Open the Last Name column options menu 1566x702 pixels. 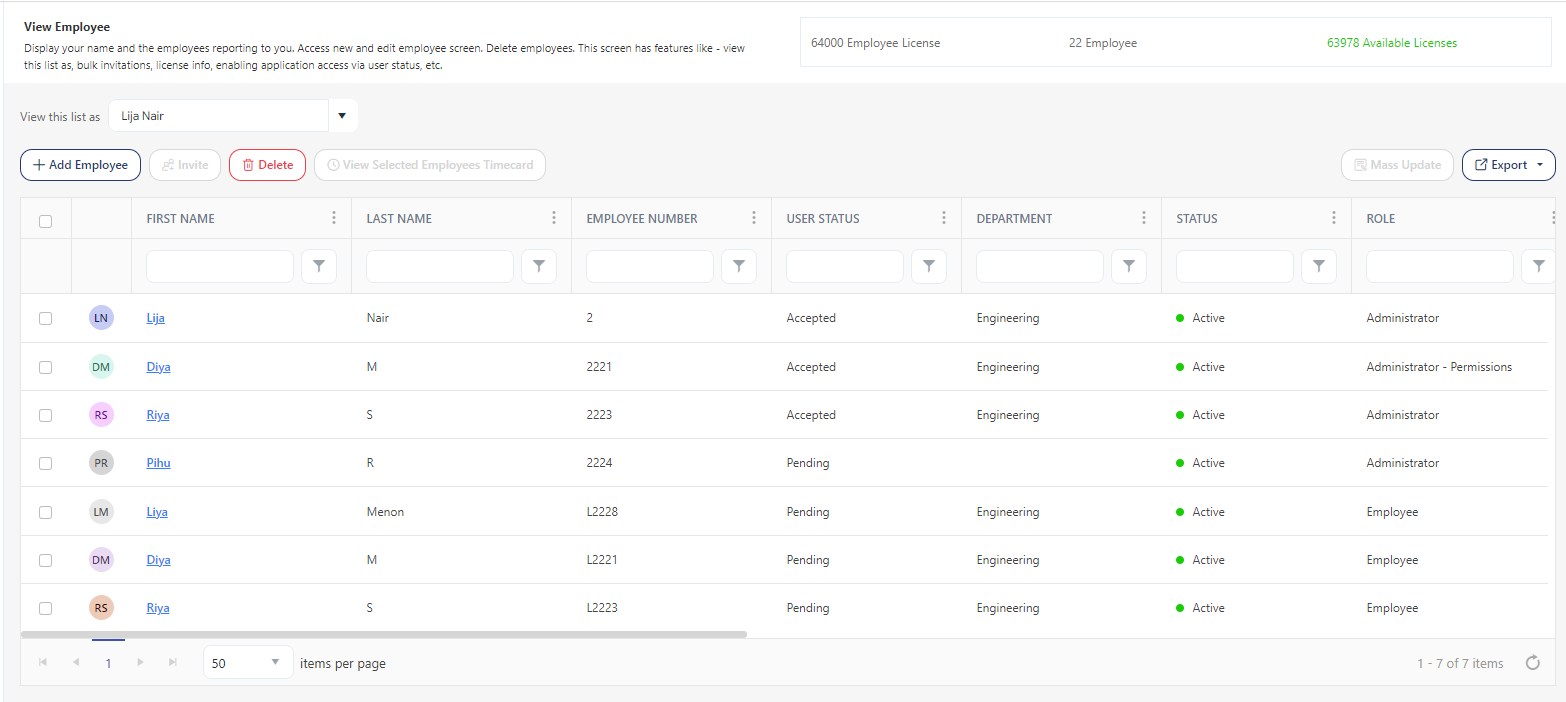(x=554, y=218)
